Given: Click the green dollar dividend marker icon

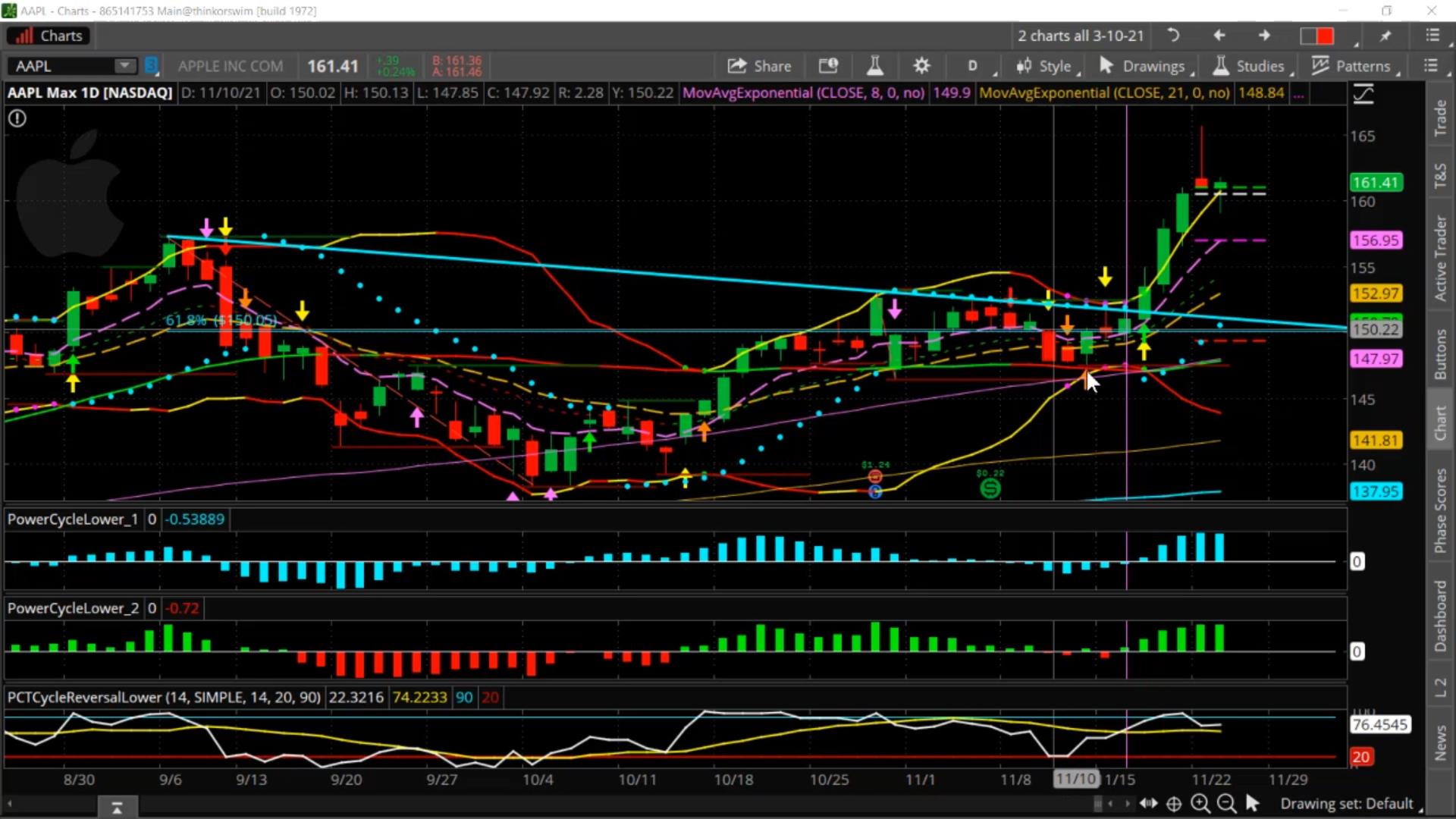Looking at the screenshot, I should click(990, 488).
